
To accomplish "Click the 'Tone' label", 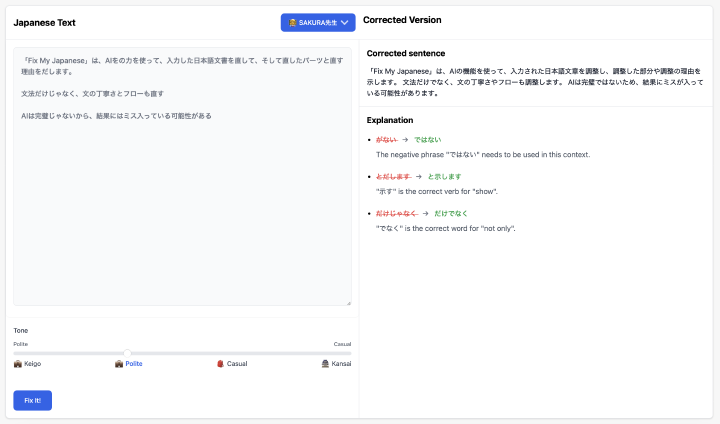I will [x=21, y=330].
